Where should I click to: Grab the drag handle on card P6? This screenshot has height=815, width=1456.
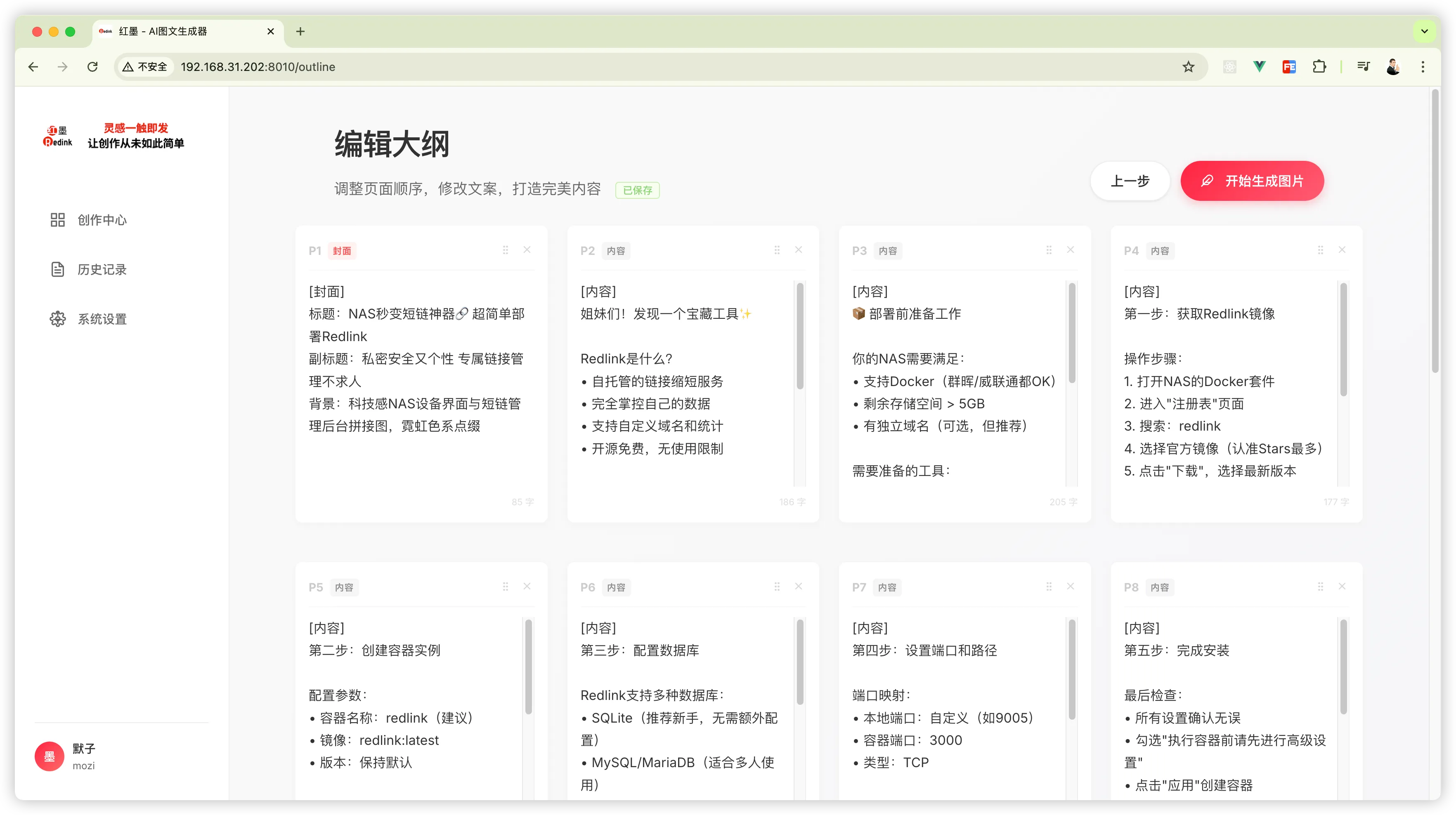(x=777, y=586)
